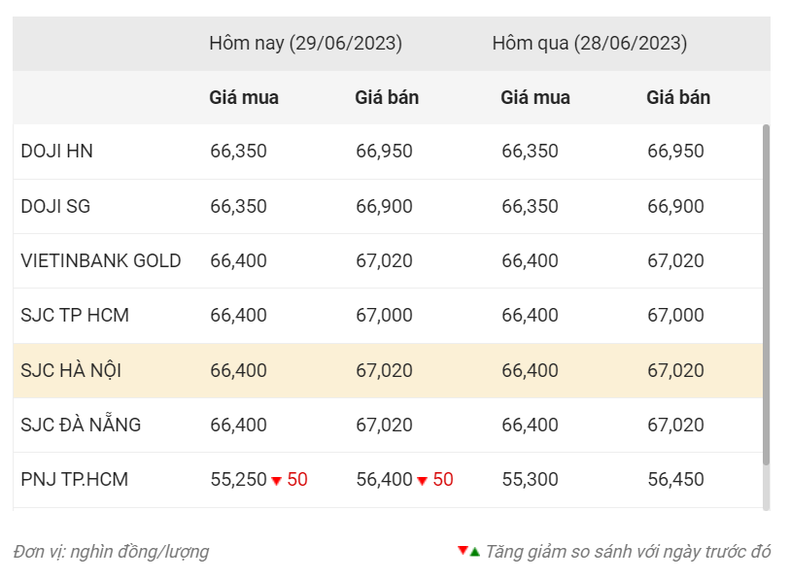Click red down arrow beside PNJ 56,400 price

pyautogui.click(x=422, y=481)
